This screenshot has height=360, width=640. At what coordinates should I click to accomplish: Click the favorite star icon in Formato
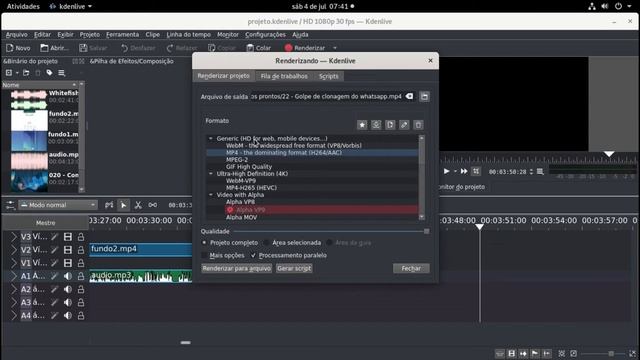point(362,125)
